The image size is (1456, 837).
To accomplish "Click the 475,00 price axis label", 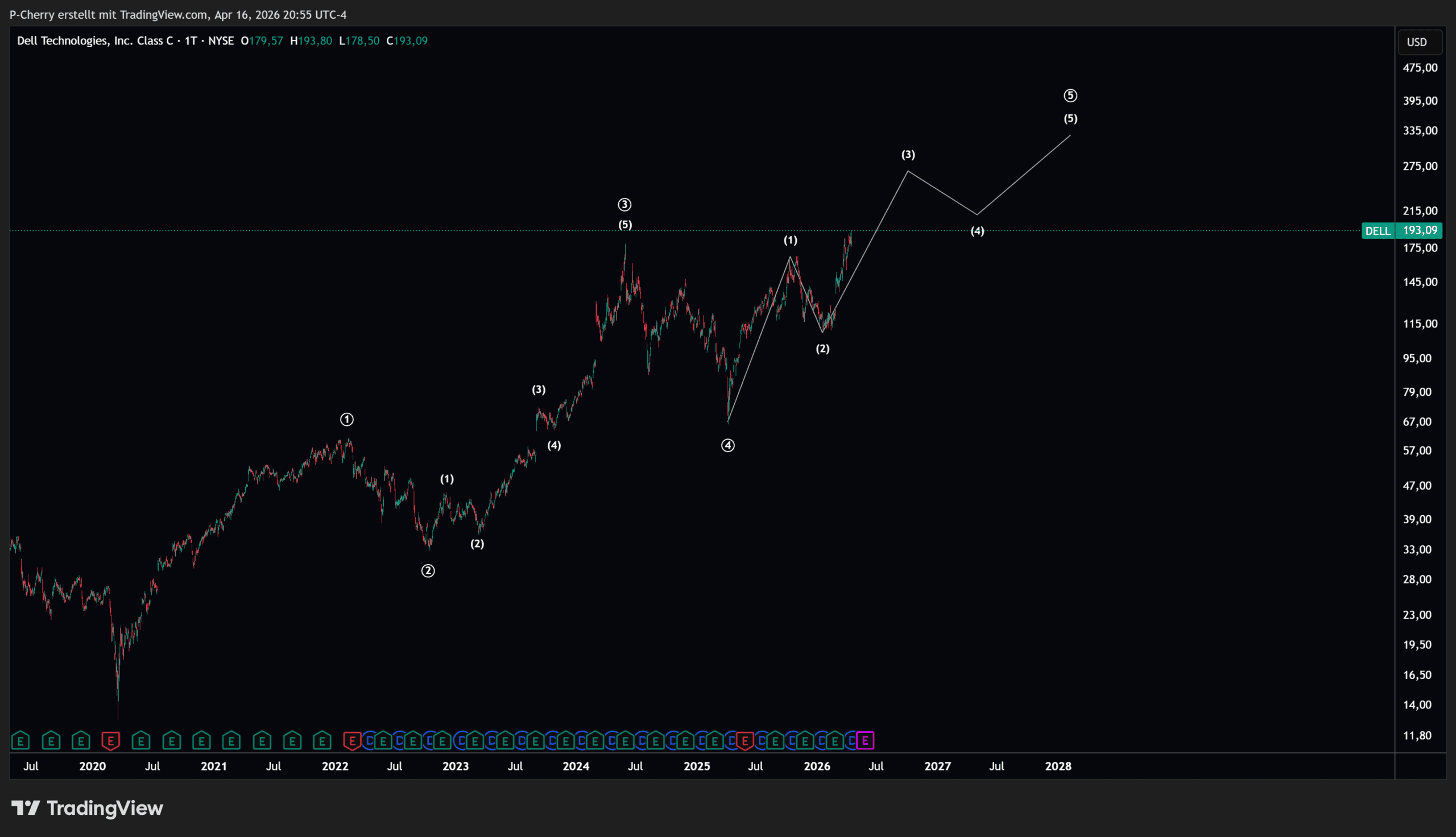I will tap(1420, 68).
